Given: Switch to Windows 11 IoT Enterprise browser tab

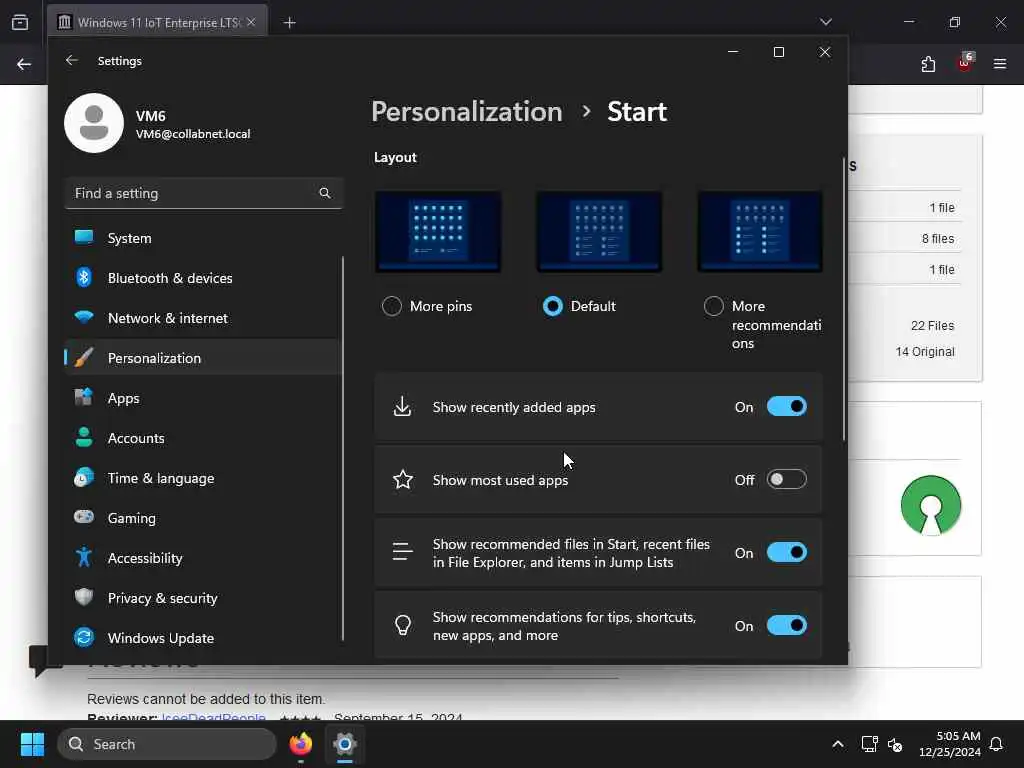Looking at the screenshot, I should click(157, 22).
